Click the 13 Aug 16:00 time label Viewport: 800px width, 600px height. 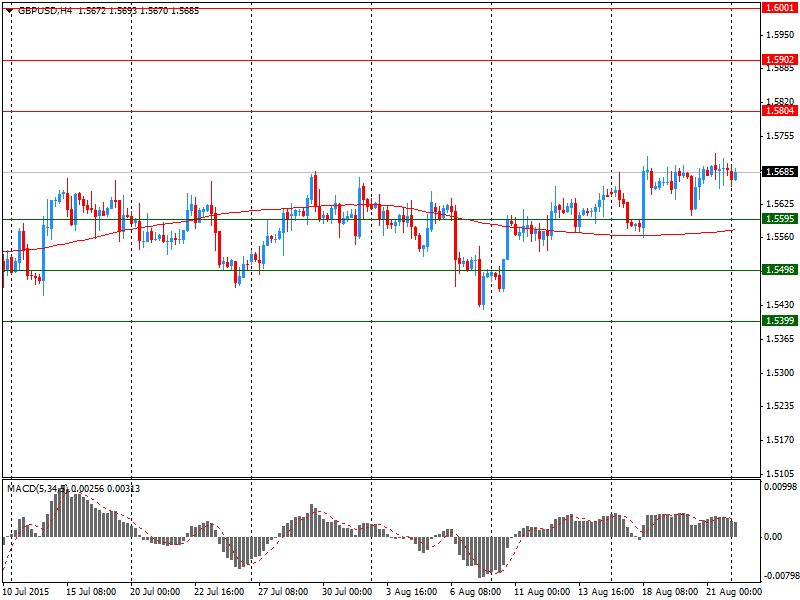604,592
